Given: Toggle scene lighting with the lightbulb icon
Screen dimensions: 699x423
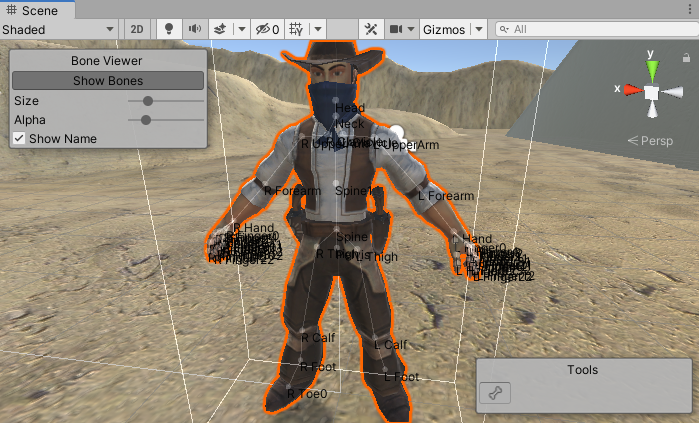Looking at the screenshot, I should [x=169, y=29].
